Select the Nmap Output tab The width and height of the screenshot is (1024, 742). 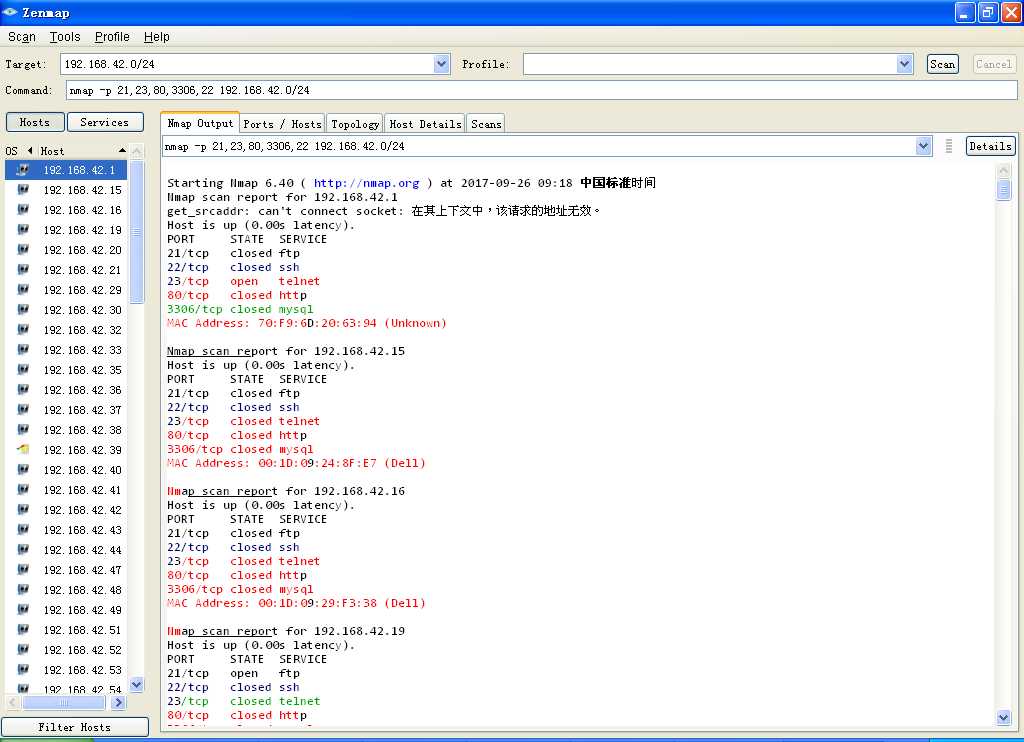pos(200,123)
